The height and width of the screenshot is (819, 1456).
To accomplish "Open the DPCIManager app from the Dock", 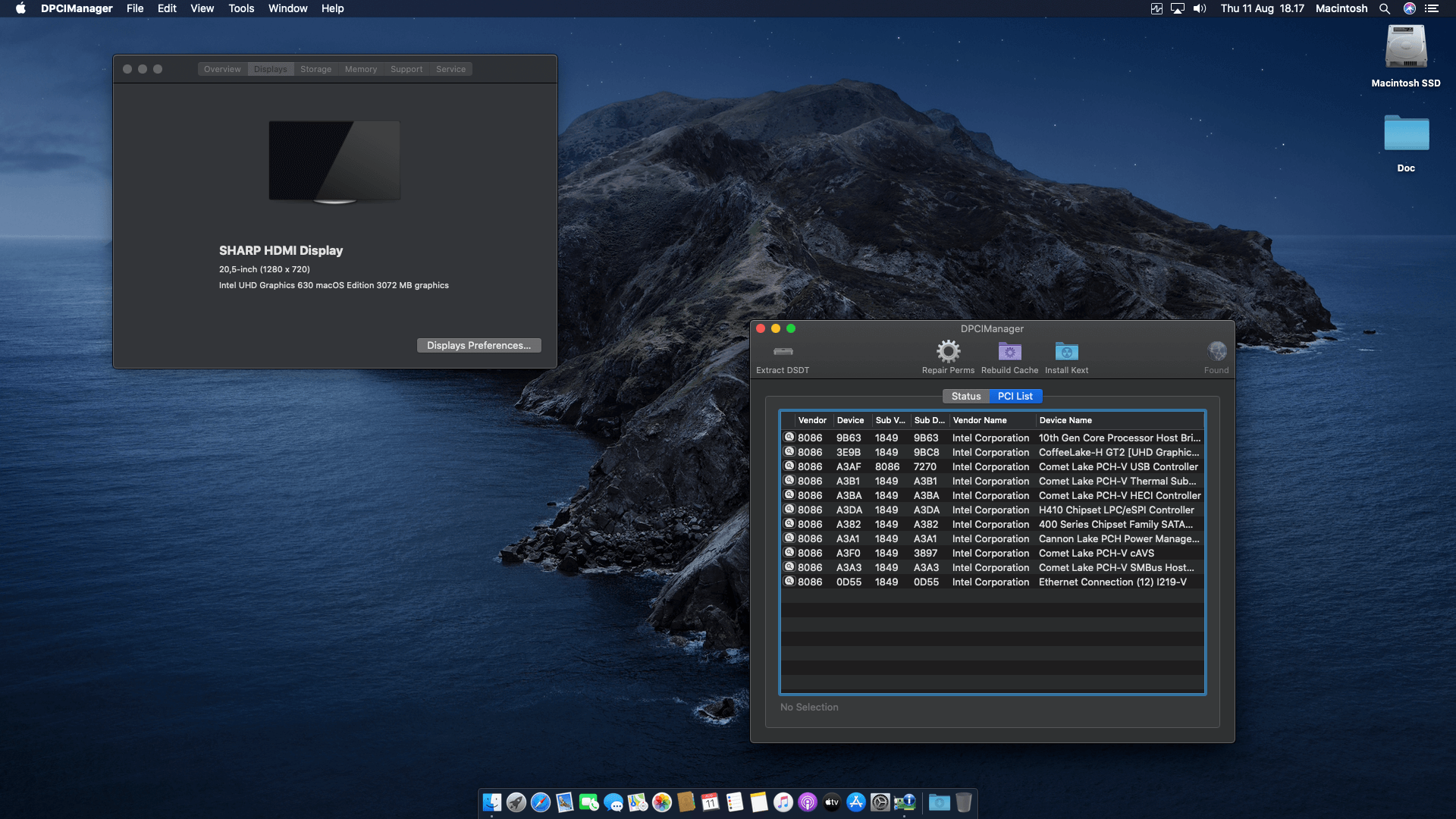I will click(905, 802).
